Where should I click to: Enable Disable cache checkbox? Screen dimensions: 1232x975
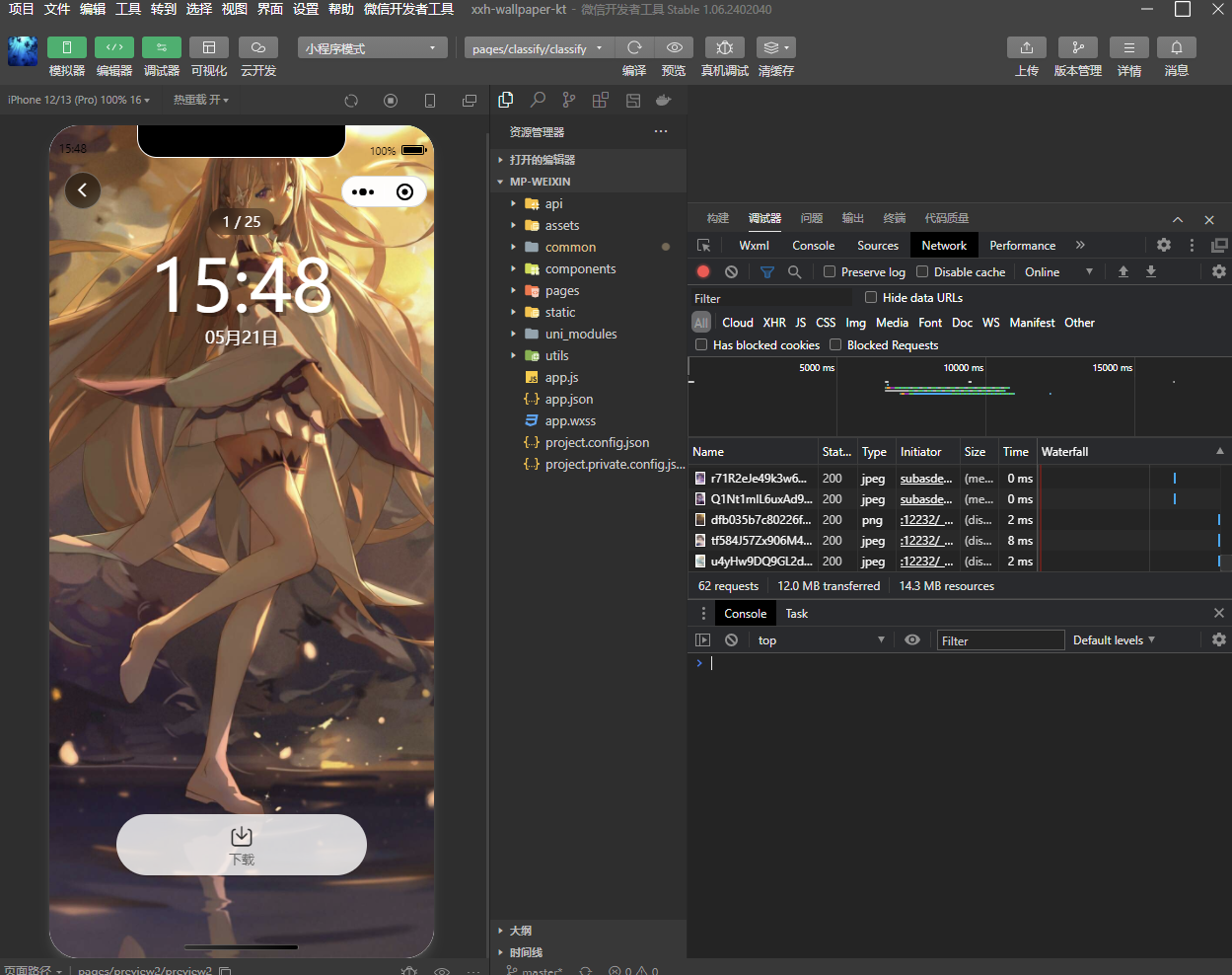922,271
